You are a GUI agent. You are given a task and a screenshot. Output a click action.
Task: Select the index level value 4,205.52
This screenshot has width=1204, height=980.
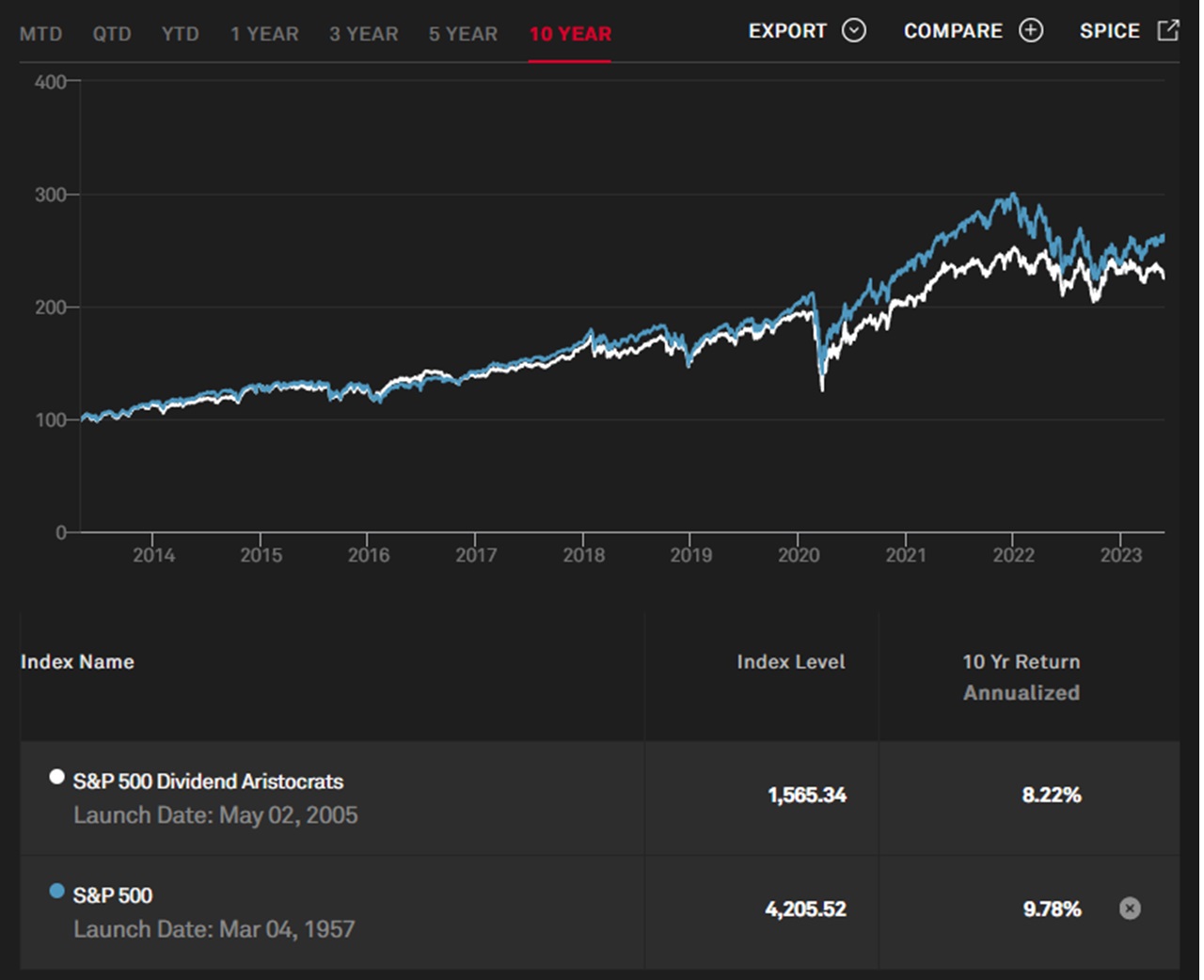pyautogui.click(x=805, y=909)
